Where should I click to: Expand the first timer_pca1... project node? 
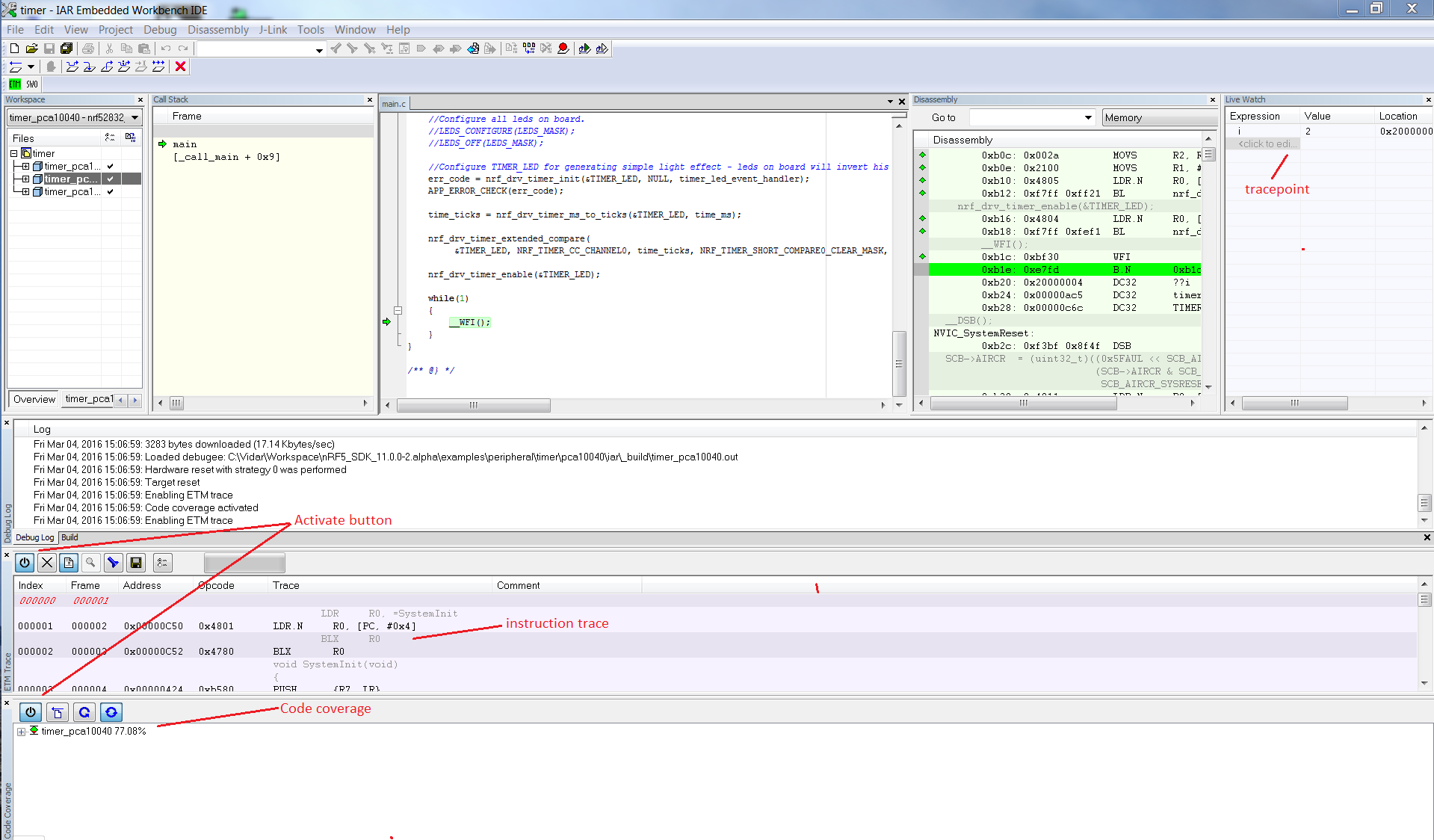coord(25,167)
